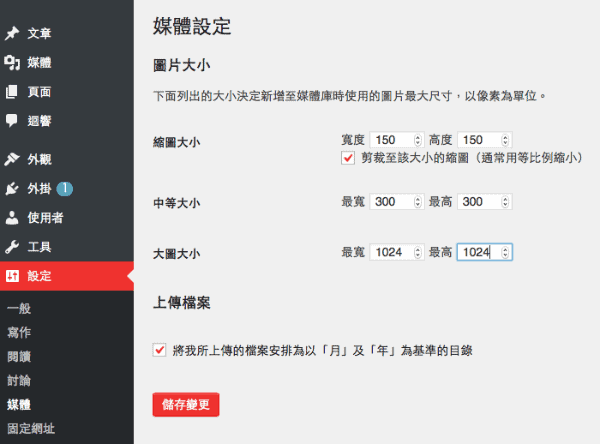Click the stepper on 中等大小 最寬 field
This screenshot has height=444, width=600.
tap(418, 202)
